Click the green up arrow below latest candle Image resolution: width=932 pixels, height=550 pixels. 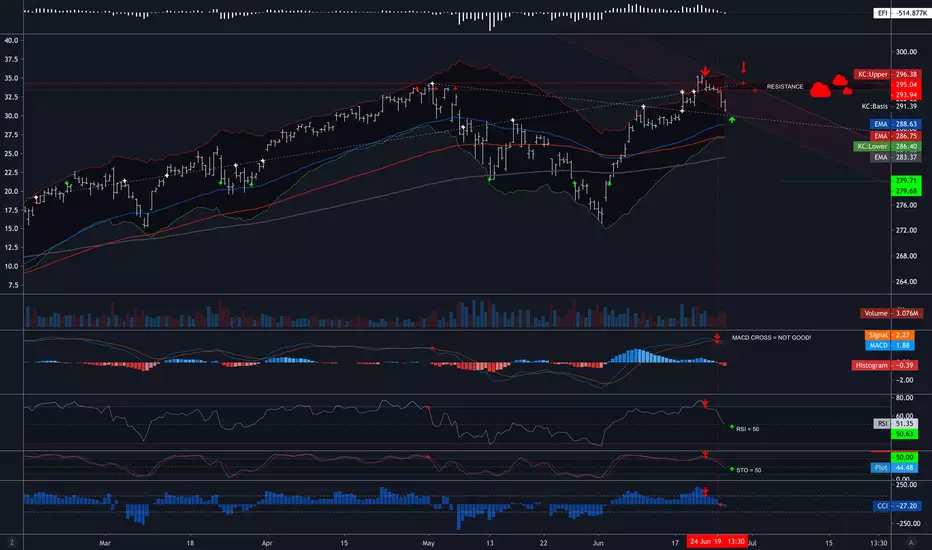tap(732, 120)
